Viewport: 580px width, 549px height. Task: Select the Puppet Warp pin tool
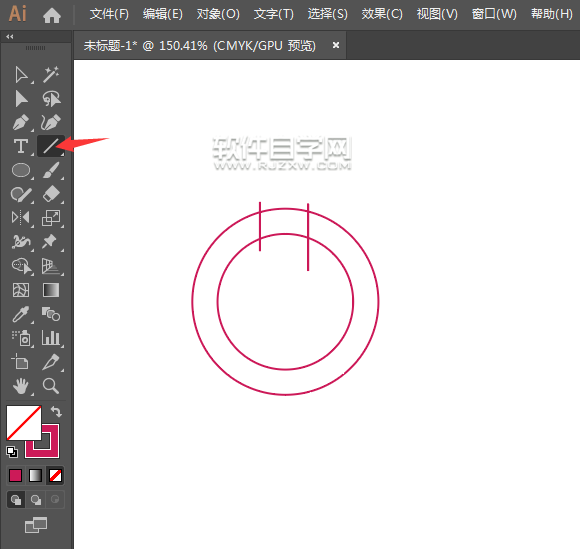[x=50, y=242]
